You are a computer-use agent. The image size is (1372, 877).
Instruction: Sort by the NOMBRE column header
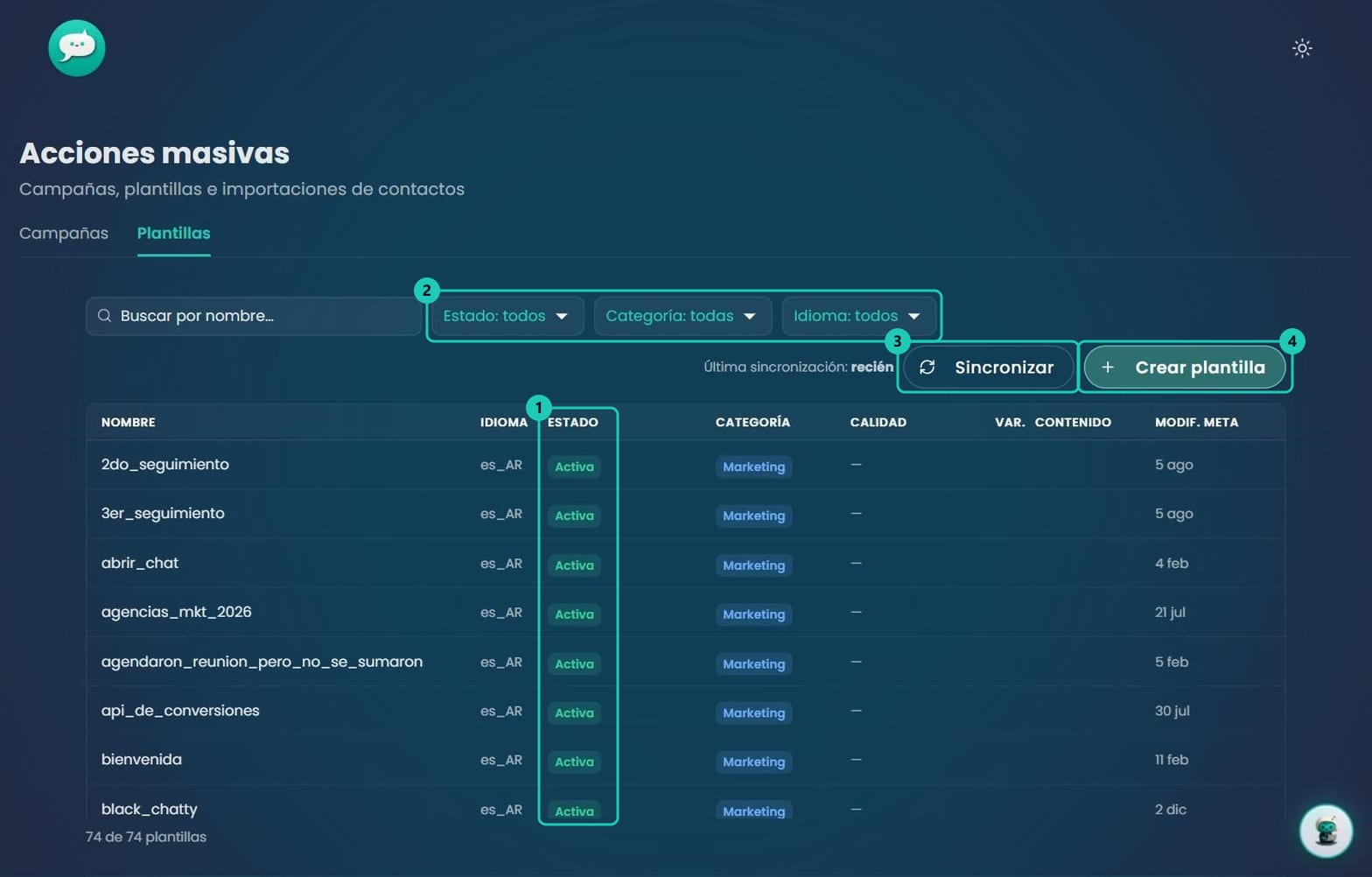(129, 423)
